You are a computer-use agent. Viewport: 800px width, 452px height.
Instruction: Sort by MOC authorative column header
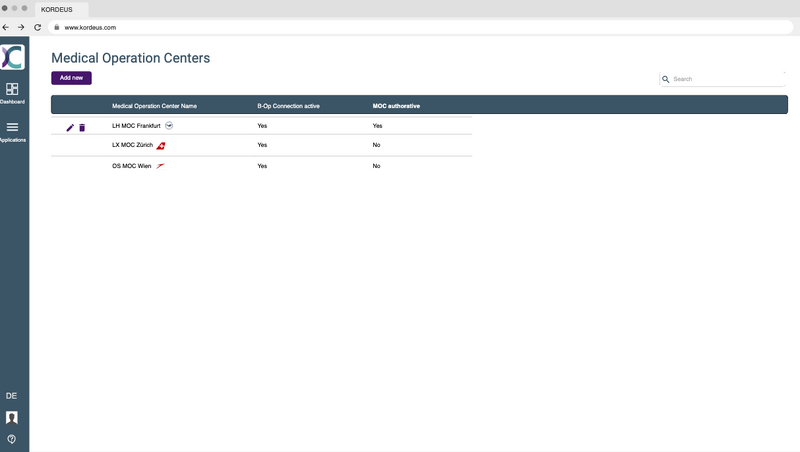tap(396, 105)
